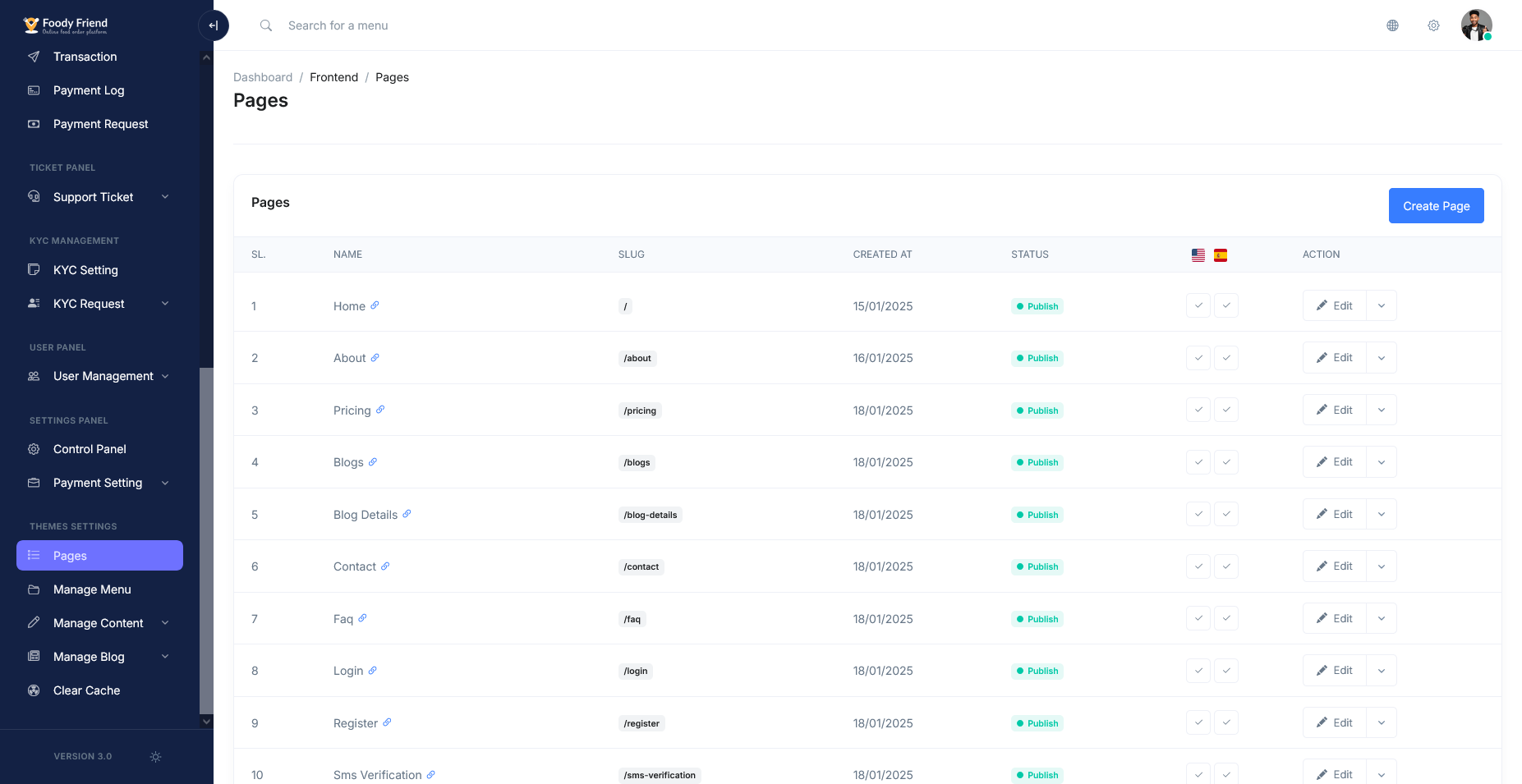Click the sidebar scrollbar down arrow
1522x784 pixels.
pyautogui.click(x=207, y=722)
